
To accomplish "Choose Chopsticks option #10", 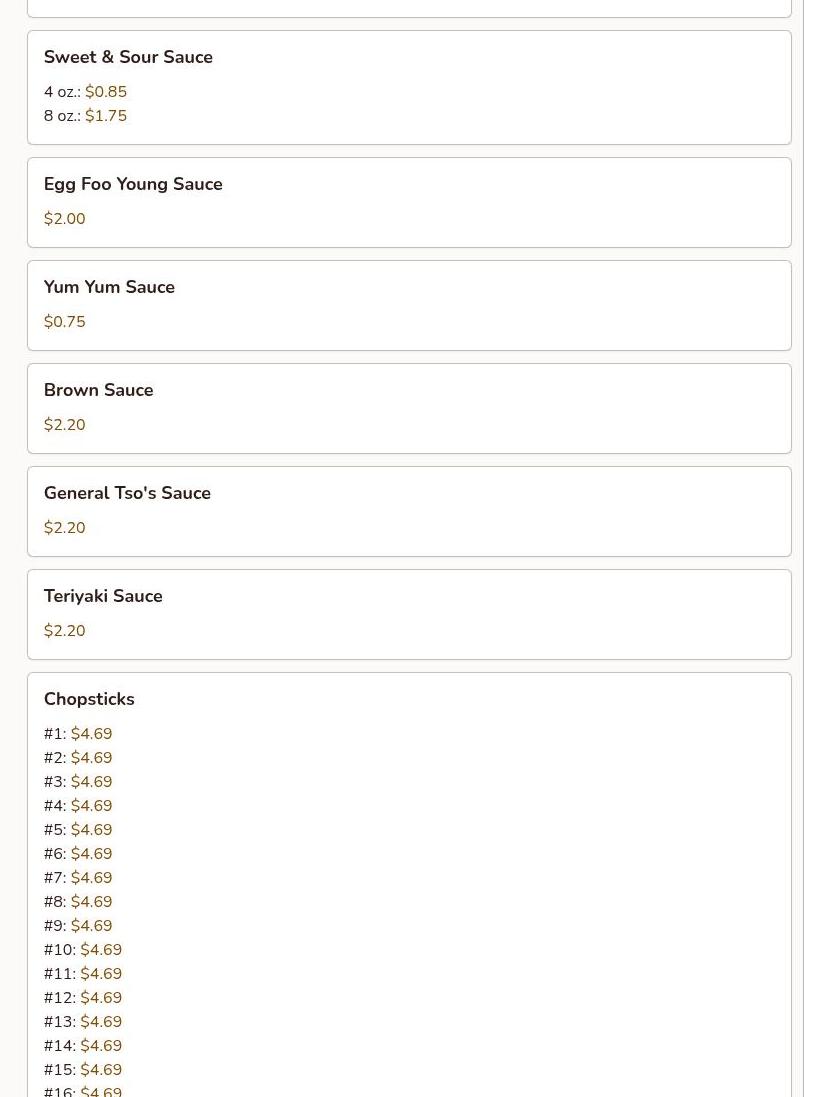I will (x=83, y=949).
